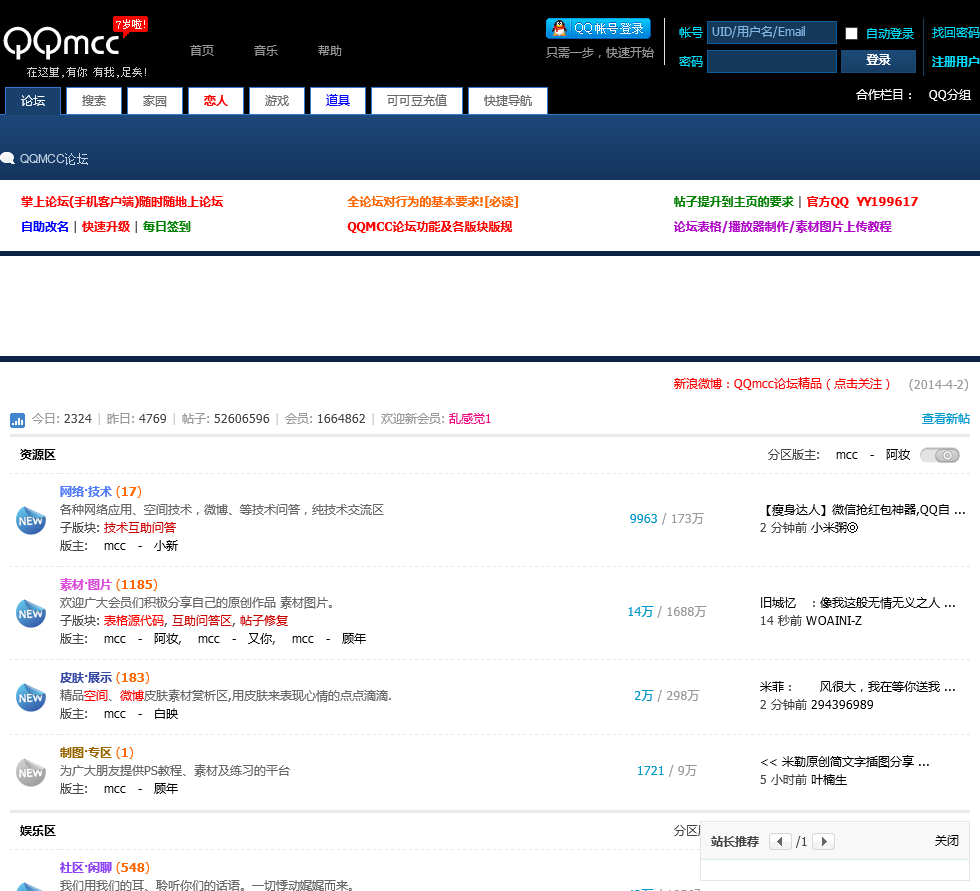Open user 小米粥 profile link
The height and width of the screenshot is (891, 980).
pos(834,528)
